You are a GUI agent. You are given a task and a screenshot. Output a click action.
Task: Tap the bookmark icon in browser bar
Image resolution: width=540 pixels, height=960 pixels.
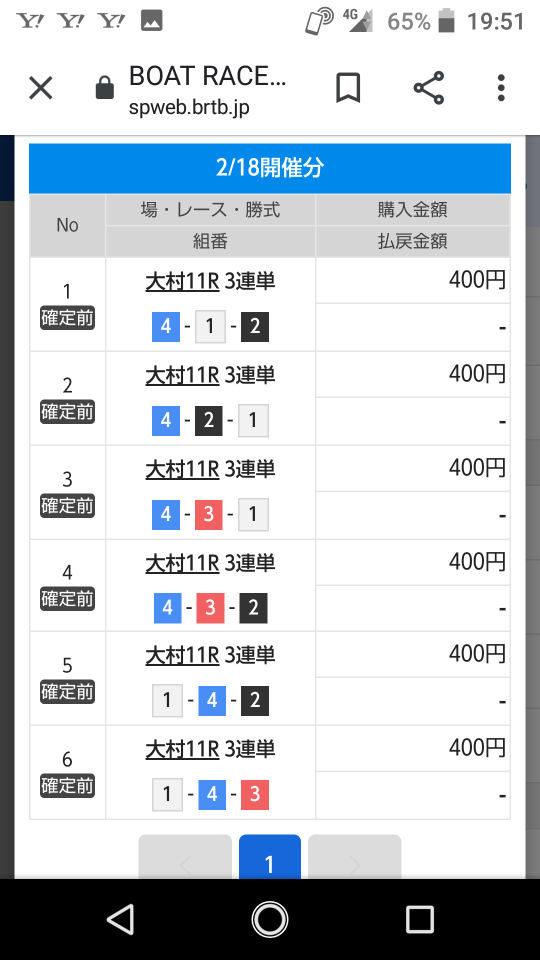pos(348,89)
